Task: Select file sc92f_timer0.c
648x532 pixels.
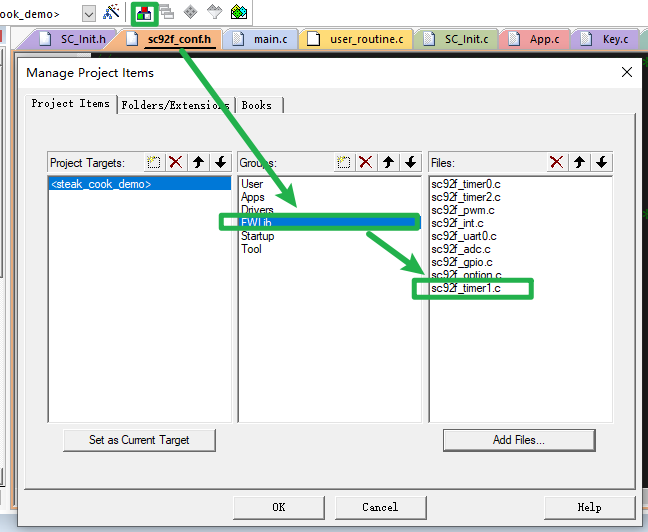Action: coord(466,184)
